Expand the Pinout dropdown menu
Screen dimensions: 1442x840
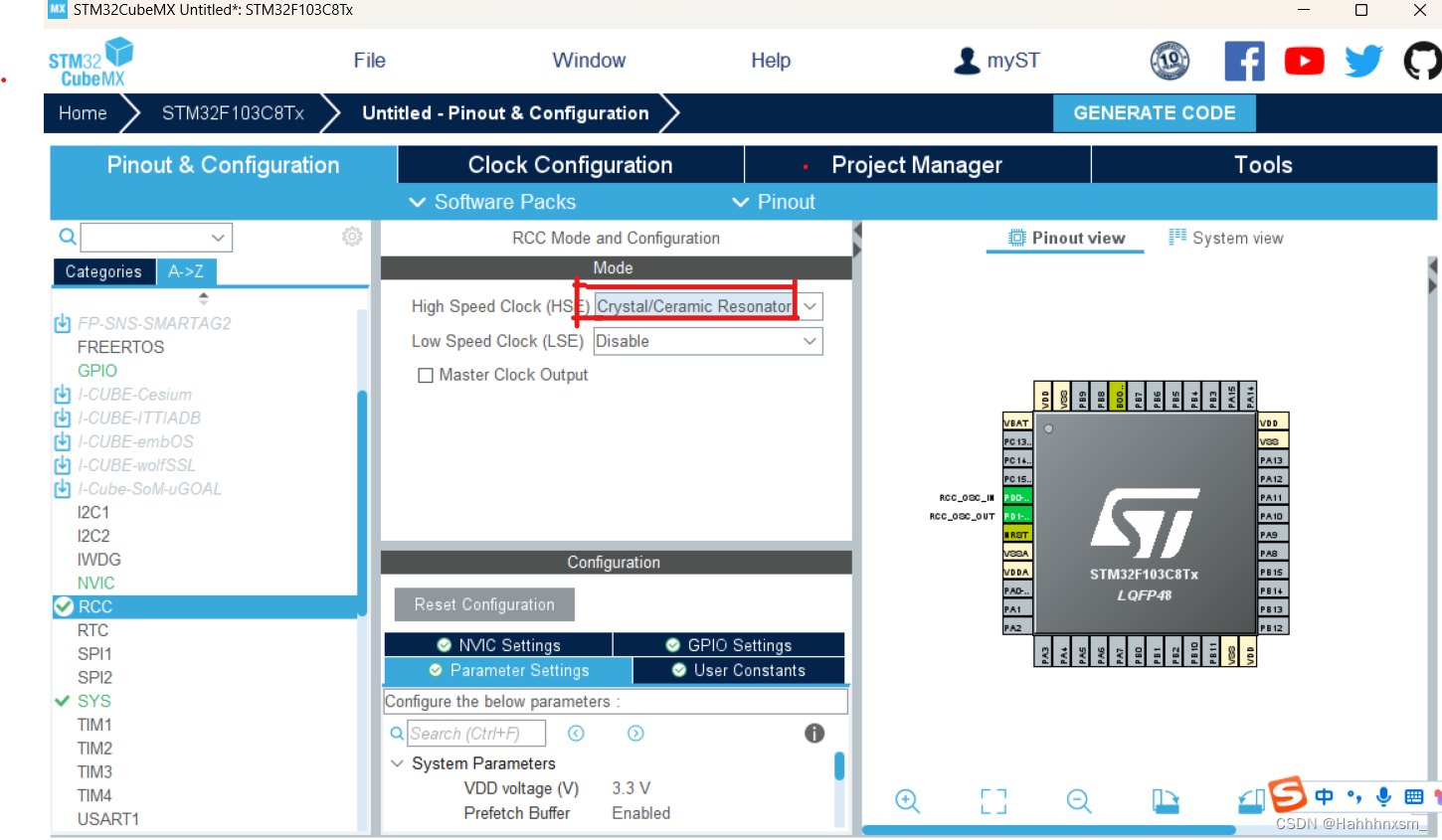click(x=775, y=202)
